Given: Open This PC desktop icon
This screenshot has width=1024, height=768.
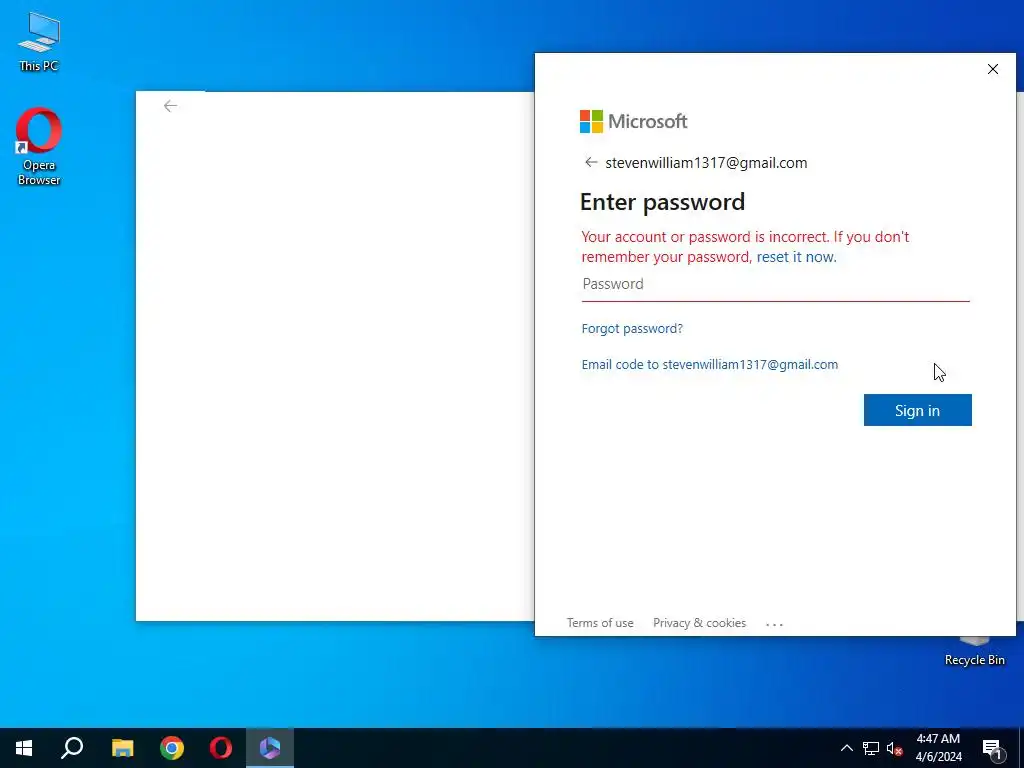Looking at the screenshot, I should pos(39,40).
